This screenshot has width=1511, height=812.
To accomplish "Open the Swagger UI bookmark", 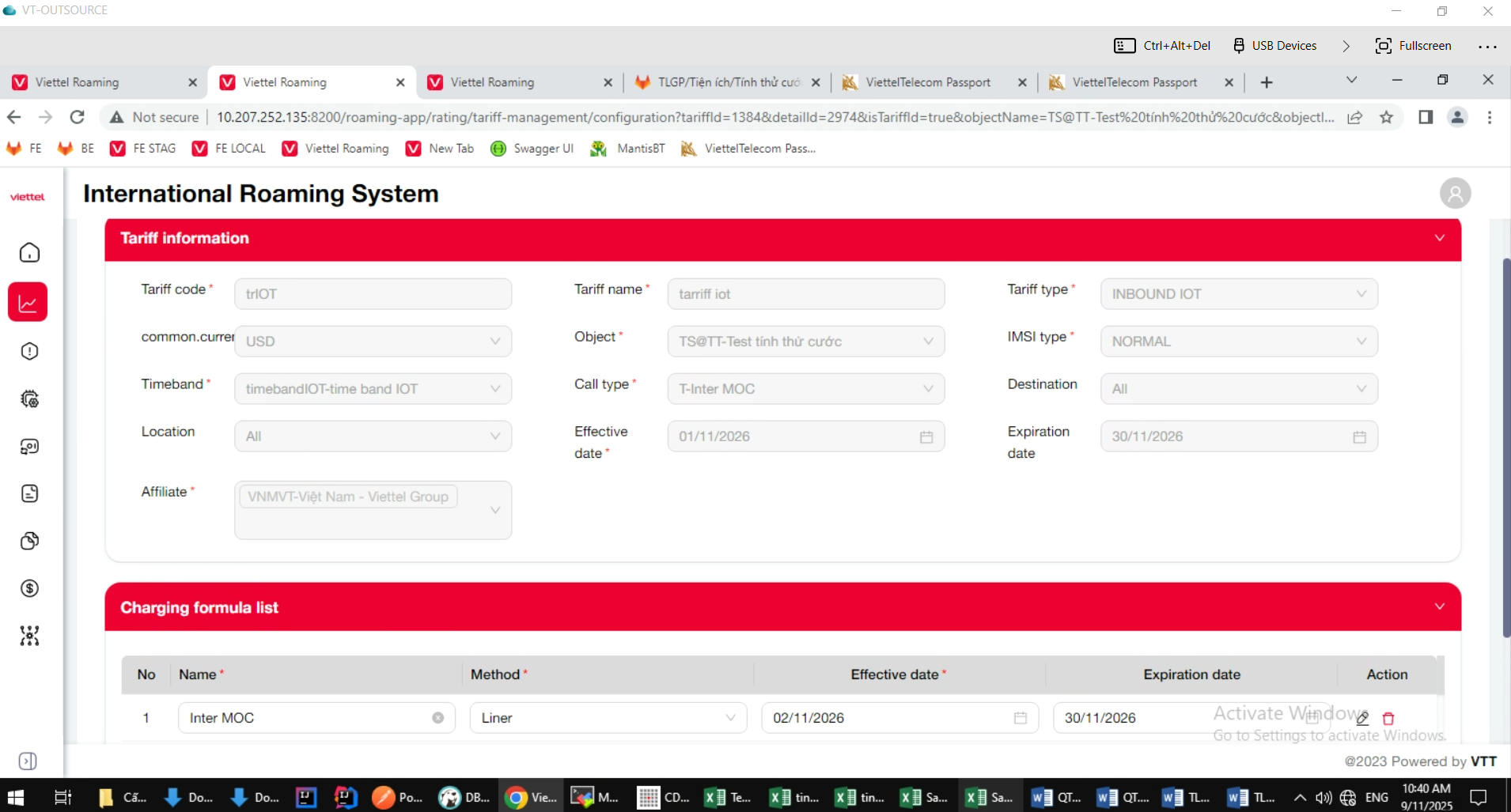I will tap(532, 149).
